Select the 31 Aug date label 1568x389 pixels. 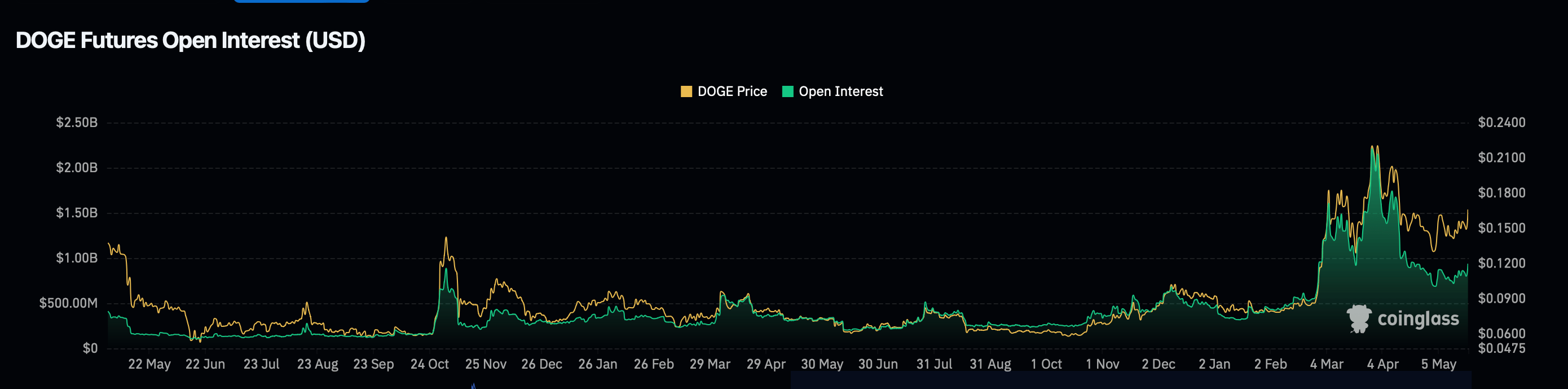990,364
